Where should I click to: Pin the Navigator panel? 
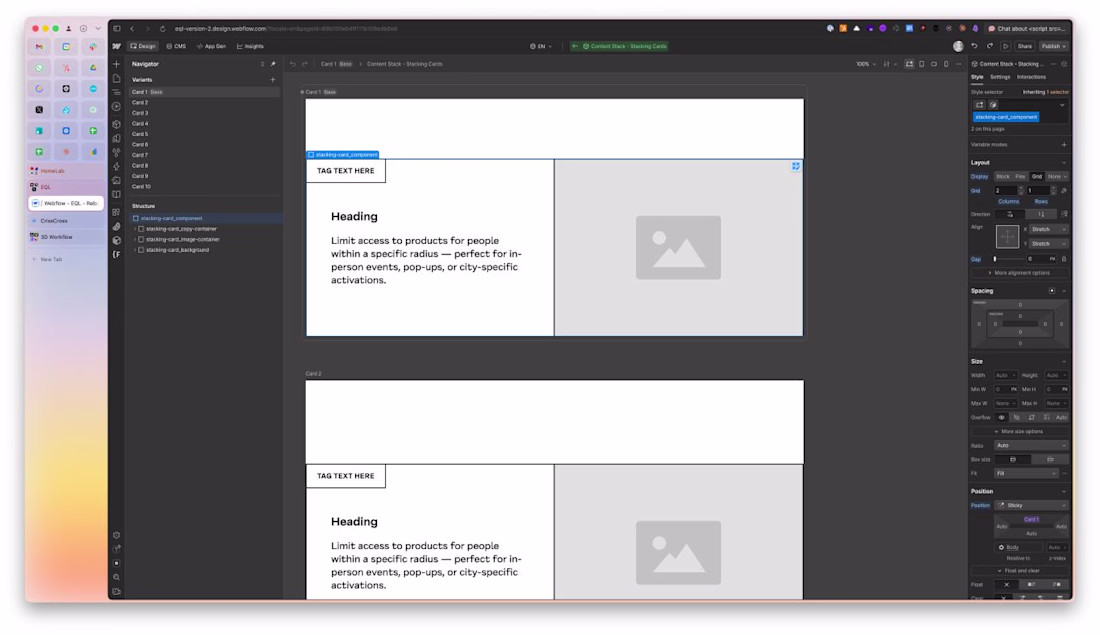click(273, 64)
